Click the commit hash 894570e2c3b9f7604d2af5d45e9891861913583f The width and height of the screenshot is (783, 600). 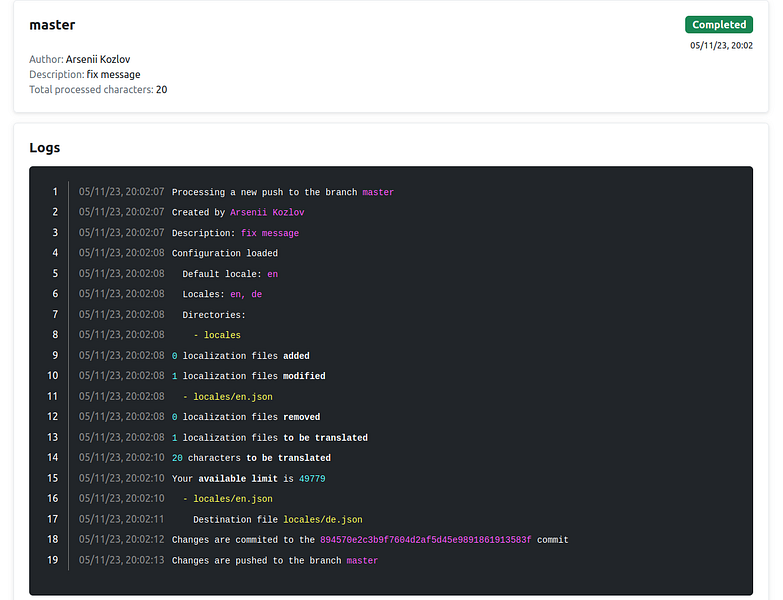(x=426, y=540)
